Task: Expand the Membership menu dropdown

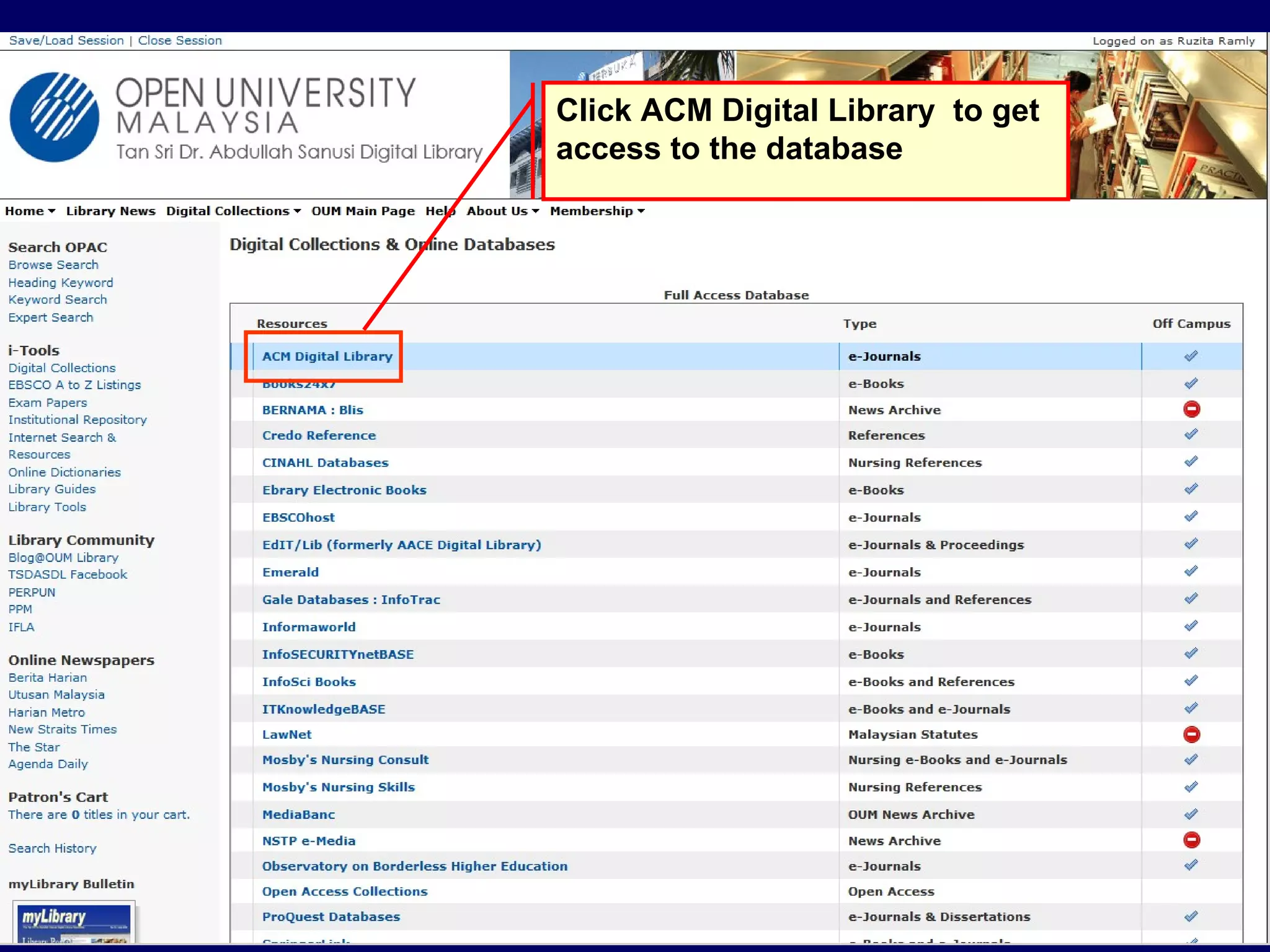Action: pyautogui.click(x=597, y=211)
